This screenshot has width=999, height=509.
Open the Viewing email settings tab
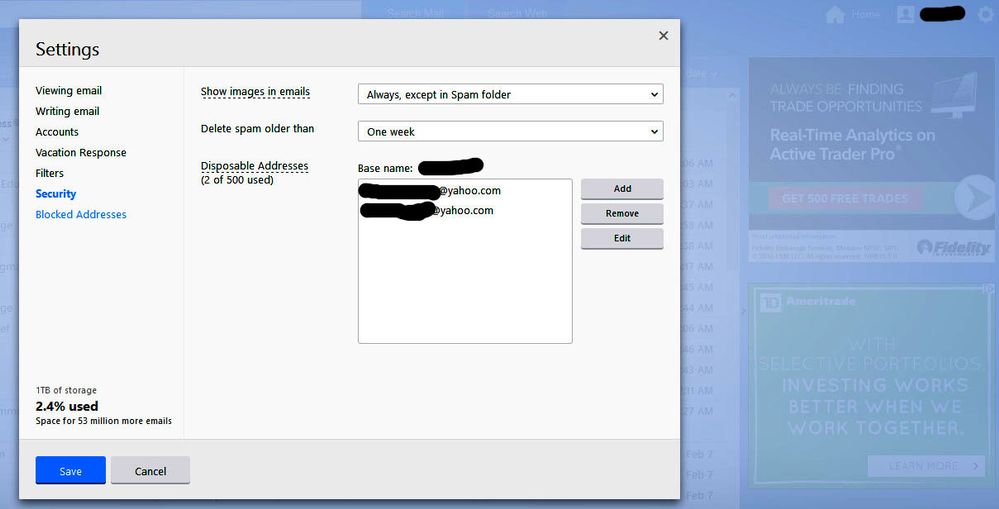[x=69, y=91]
